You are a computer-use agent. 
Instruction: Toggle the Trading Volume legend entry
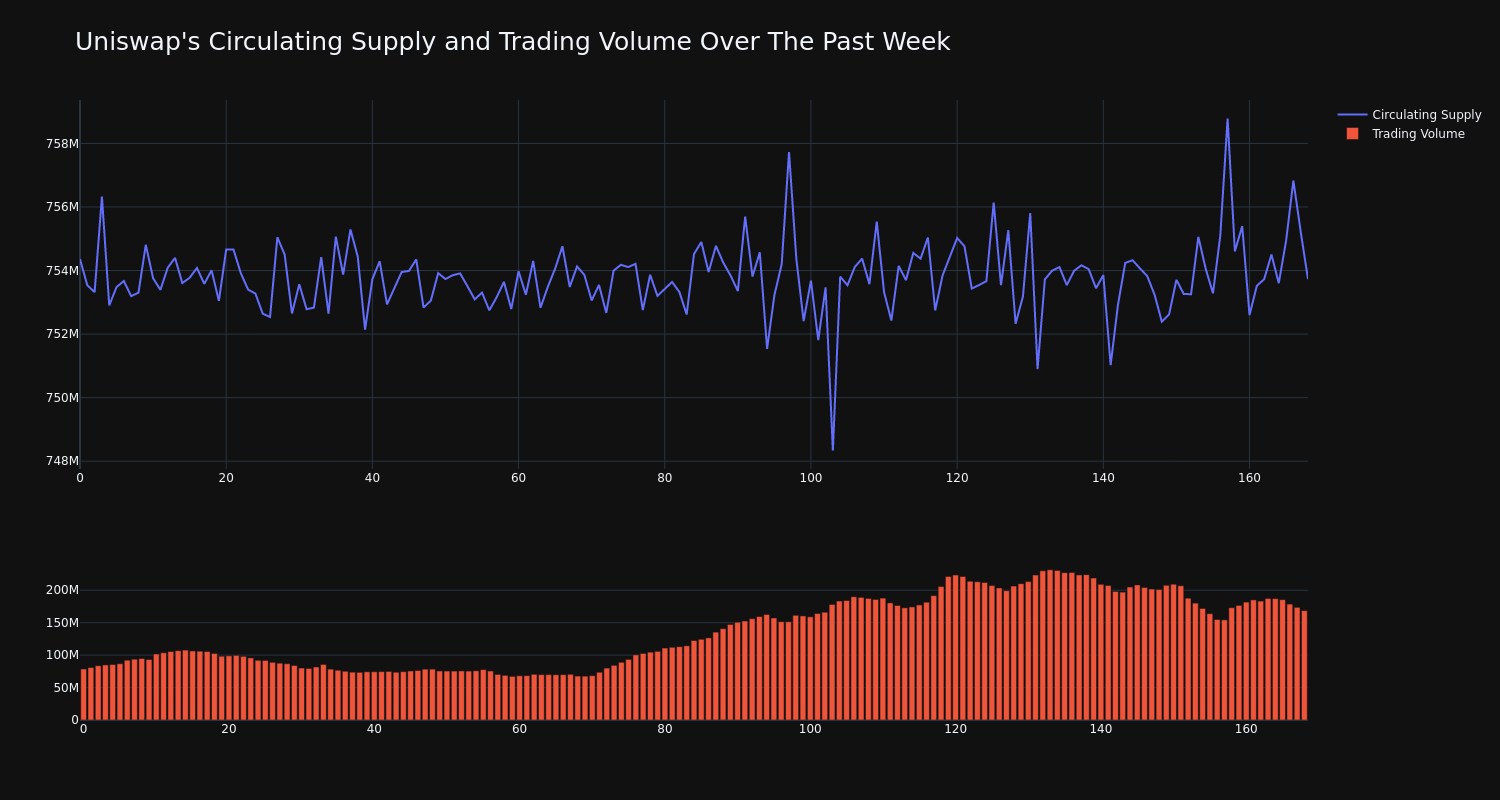[x=1409, y=134]
